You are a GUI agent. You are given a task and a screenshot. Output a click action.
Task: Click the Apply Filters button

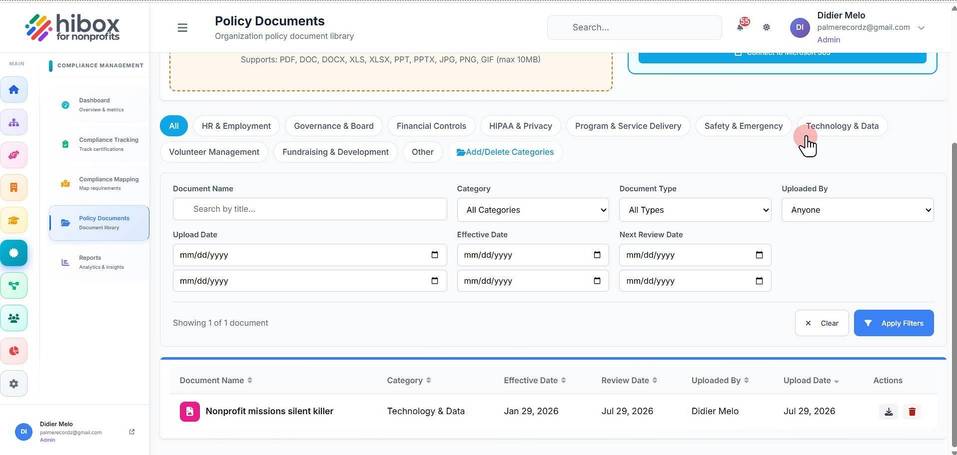[894, 323]
